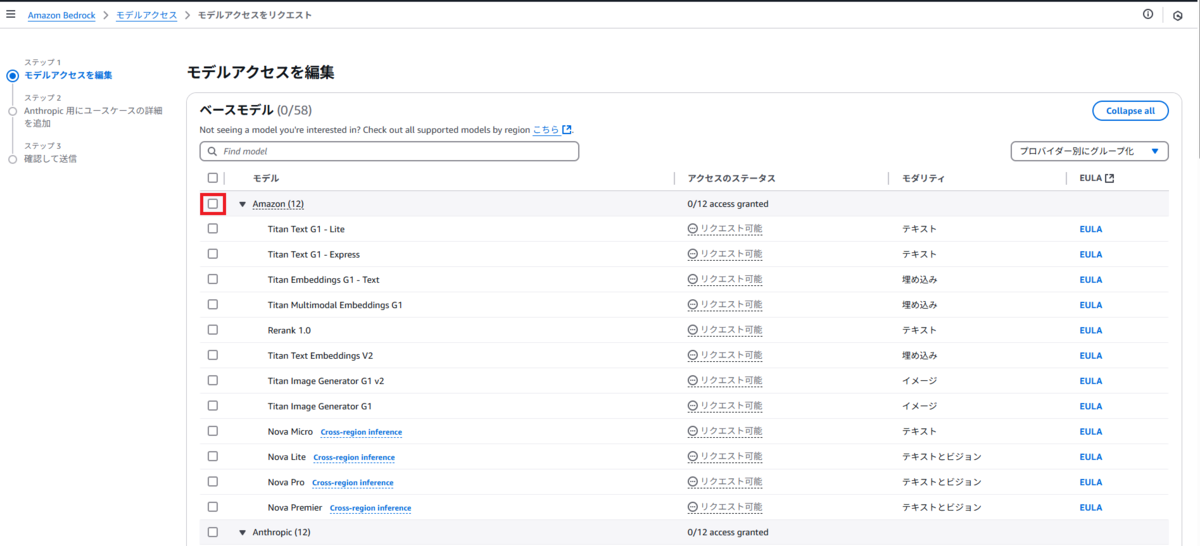This screenshot has width=1200, height=546.
Task: Open Cross-region inference link for Nova Premier
Action: pyautogui.click(x=370, y=508)
